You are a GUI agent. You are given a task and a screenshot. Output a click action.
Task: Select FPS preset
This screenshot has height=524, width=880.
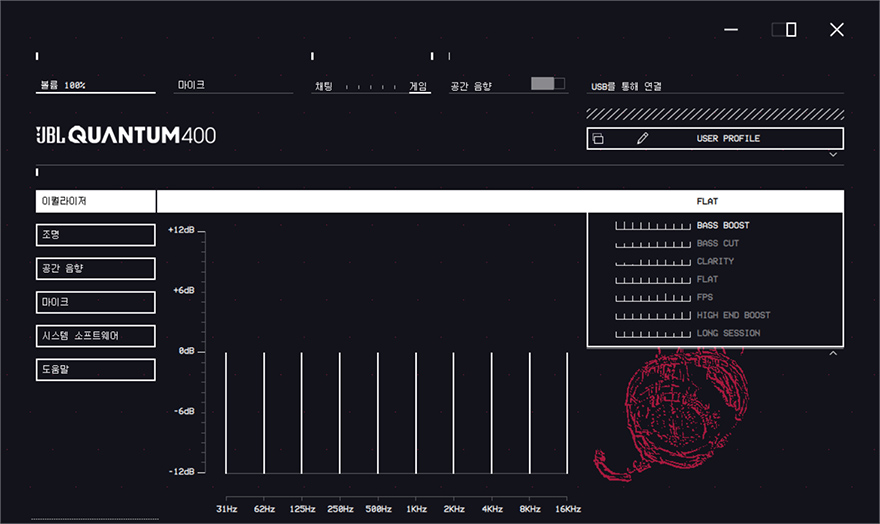tap(705, 297)
